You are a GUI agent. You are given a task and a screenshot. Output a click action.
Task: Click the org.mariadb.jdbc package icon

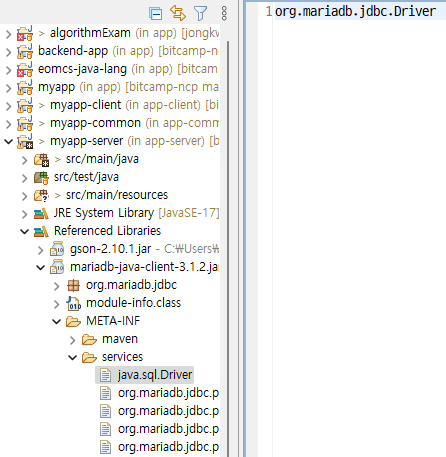click(73, 286)
